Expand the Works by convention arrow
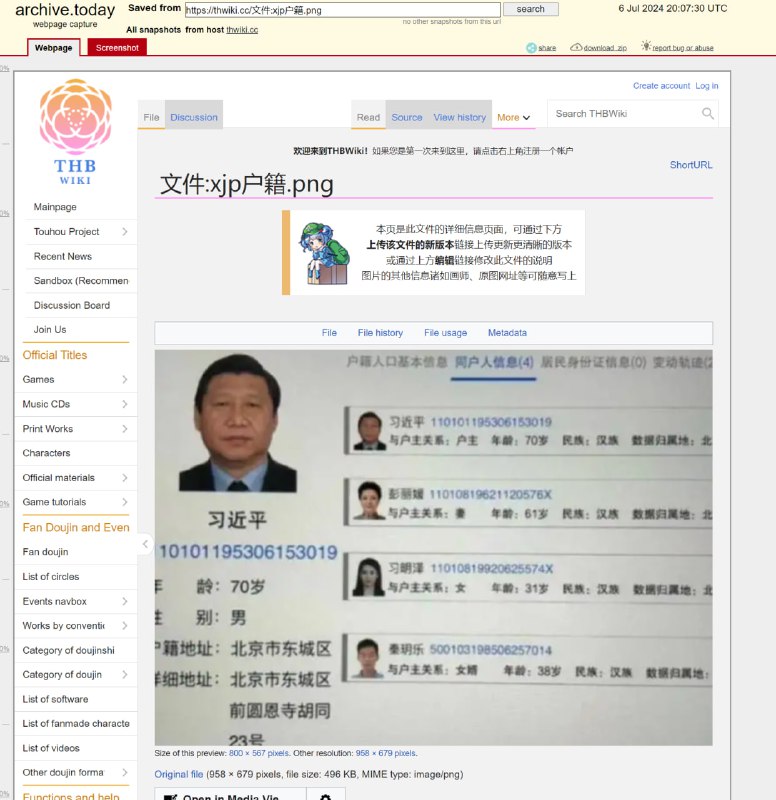Image resolution: width=776 pixels, height=800 pixels. tap(125, 626)
